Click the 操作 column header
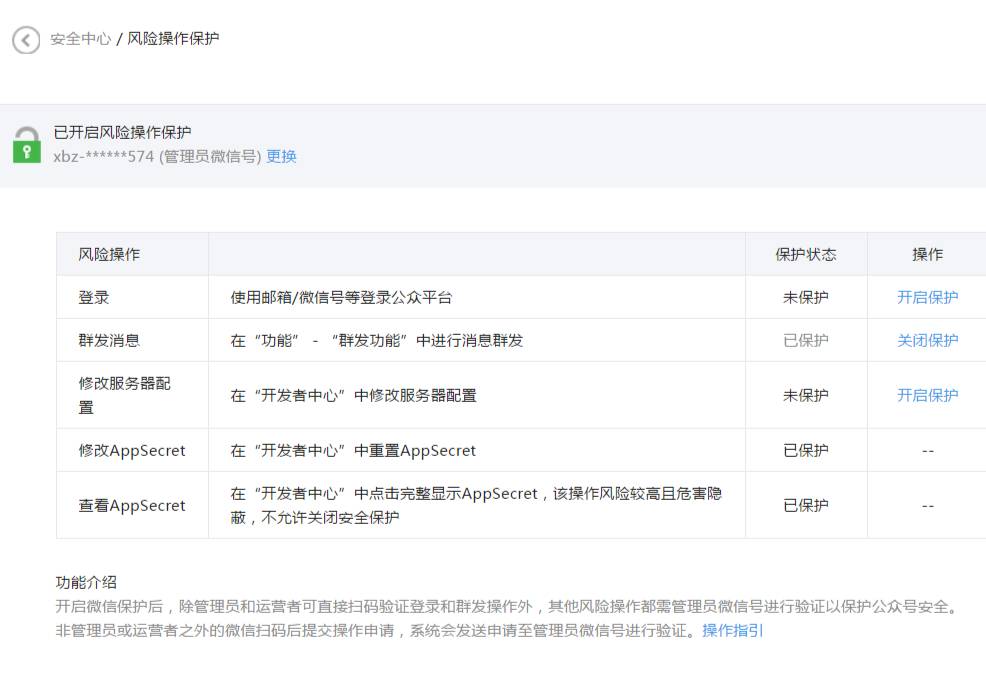Viewport: 986px width, 678px height. coord(928,255)
